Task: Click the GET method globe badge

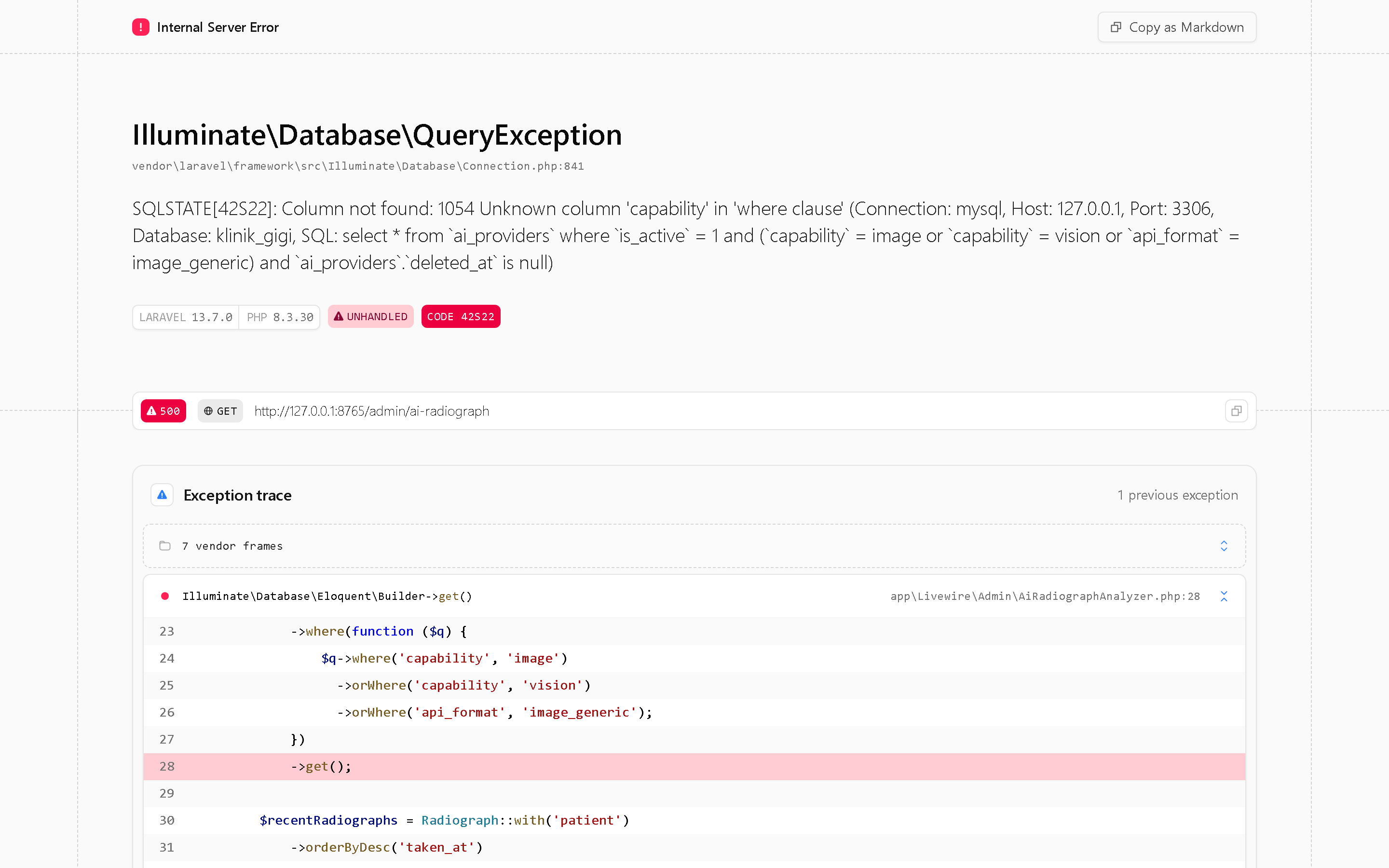Action: (220, 411)
